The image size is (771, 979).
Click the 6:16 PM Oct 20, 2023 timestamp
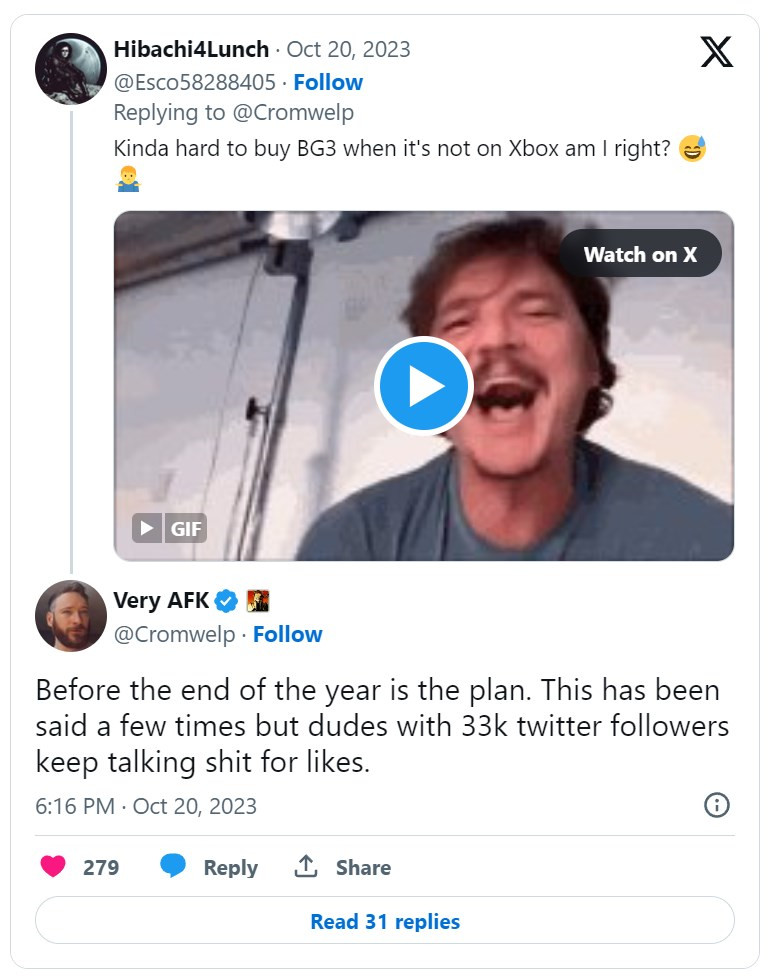point(146,806)
